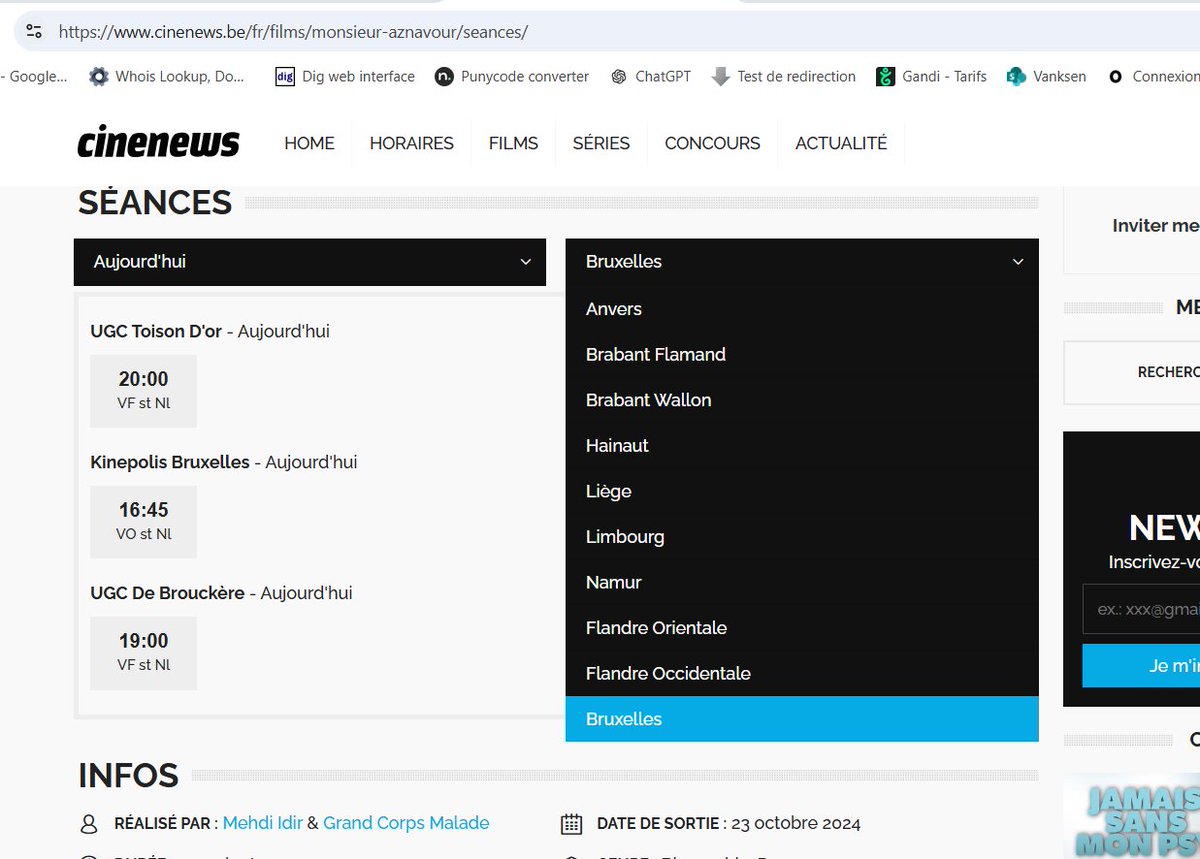Screen dimensions: 1200x859
Task: Select Brabant Wallon in region list
Action: point(802,400)
